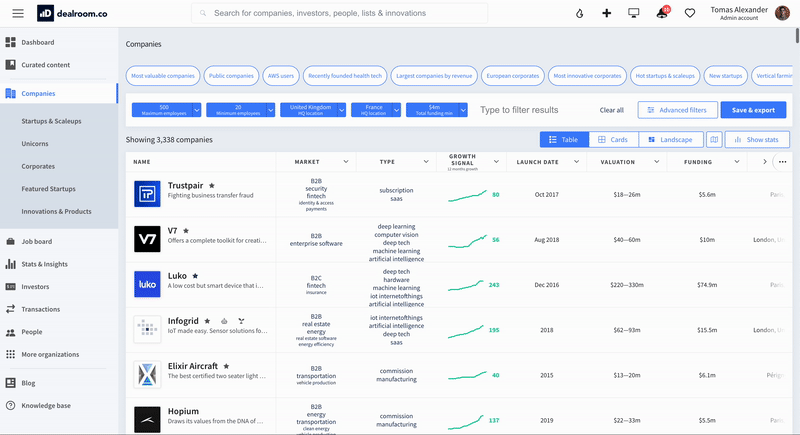The width and height of the screenshot is (800, 435).
Task: Open the Market column dropdown arrow
Action: (346, 162)
